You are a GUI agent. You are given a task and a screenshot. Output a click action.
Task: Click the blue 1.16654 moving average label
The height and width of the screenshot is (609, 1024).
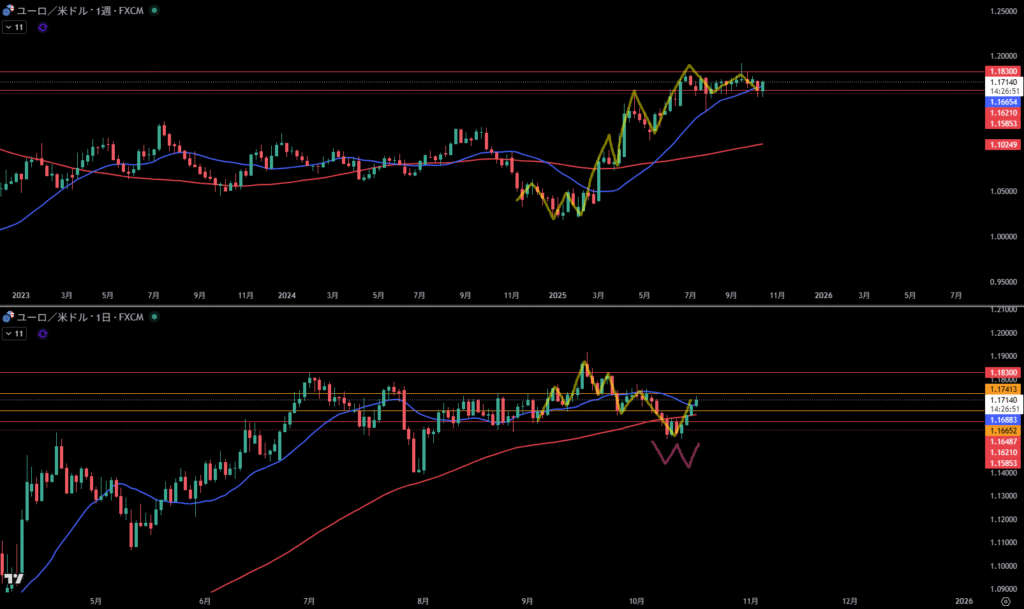[x=1003, y=102]
